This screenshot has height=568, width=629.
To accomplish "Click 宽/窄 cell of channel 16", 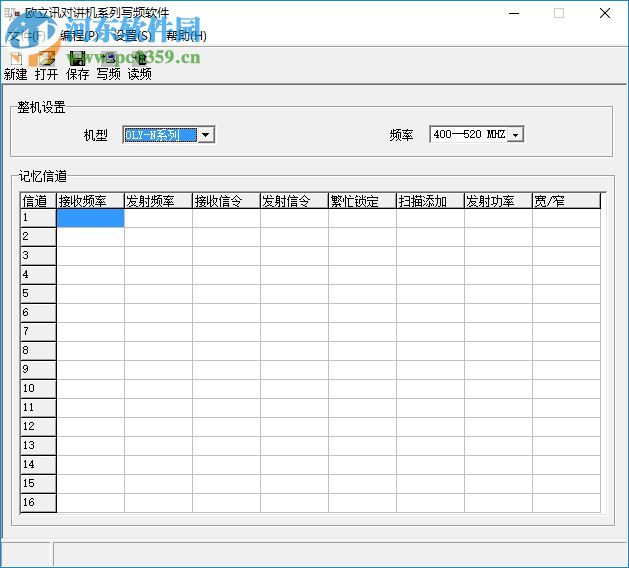I will click(566, 503).
